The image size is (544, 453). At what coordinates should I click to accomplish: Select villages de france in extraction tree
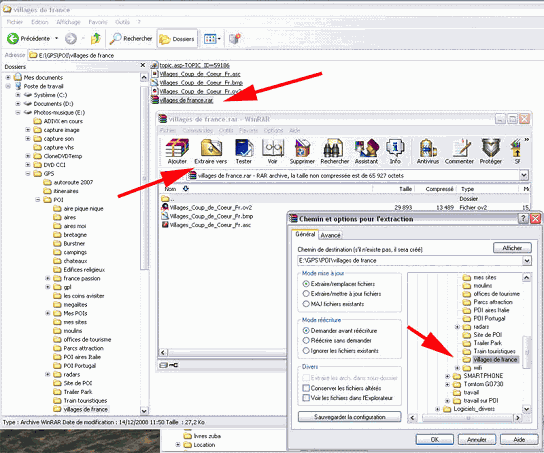click(495, 360)
